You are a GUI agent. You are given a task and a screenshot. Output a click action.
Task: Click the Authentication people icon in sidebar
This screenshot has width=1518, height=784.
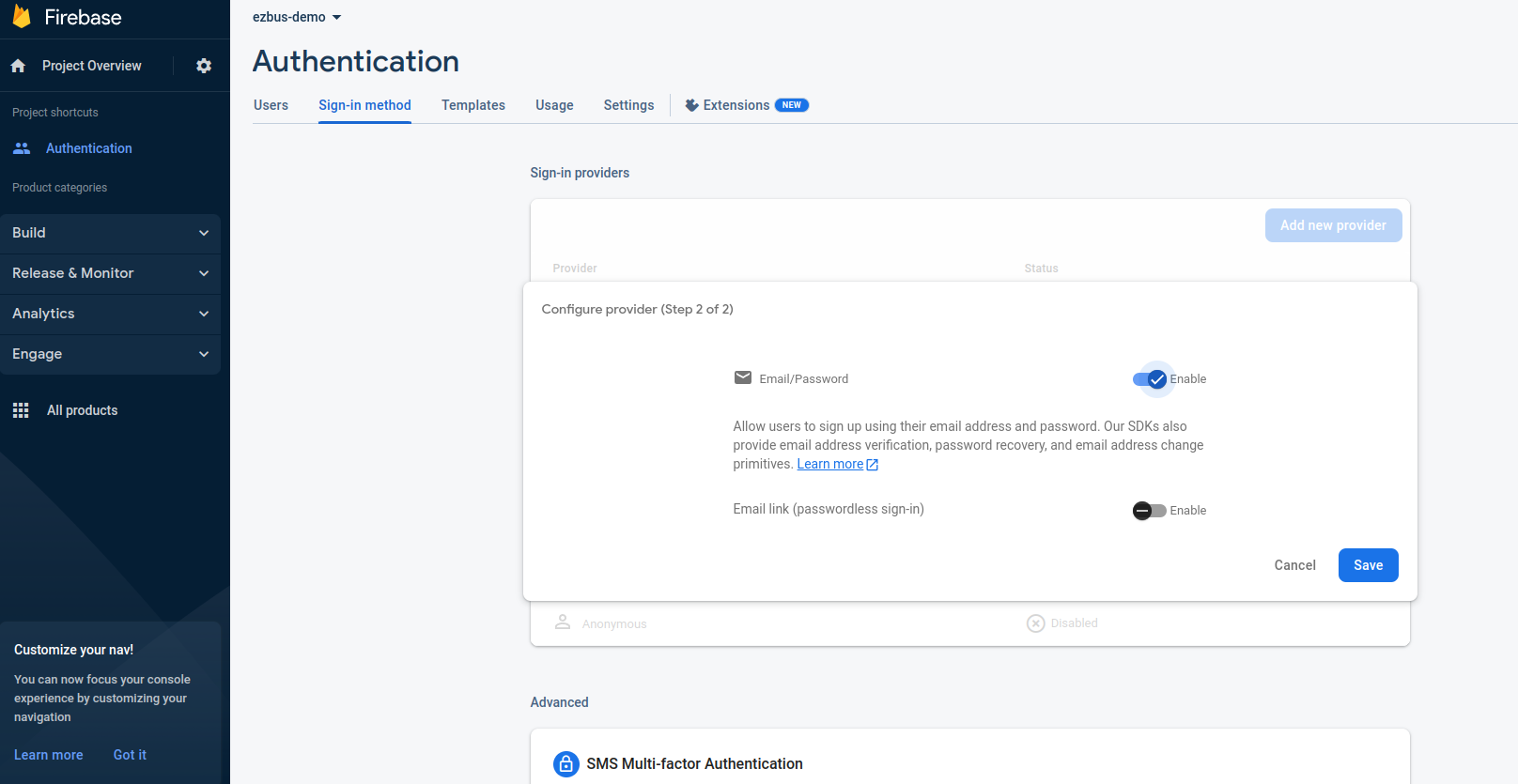click(x=22, y=148)
